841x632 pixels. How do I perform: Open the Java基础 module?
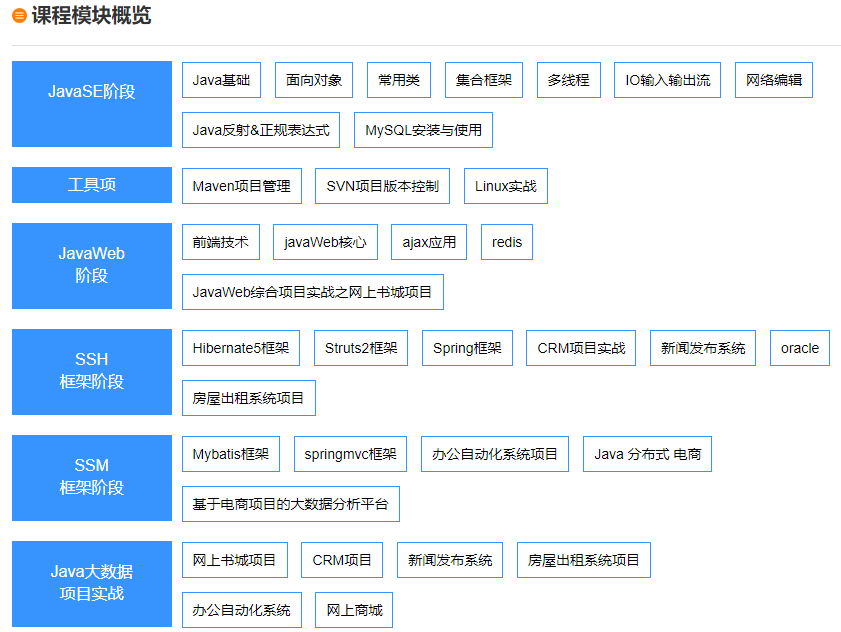[x=220, y=80]
